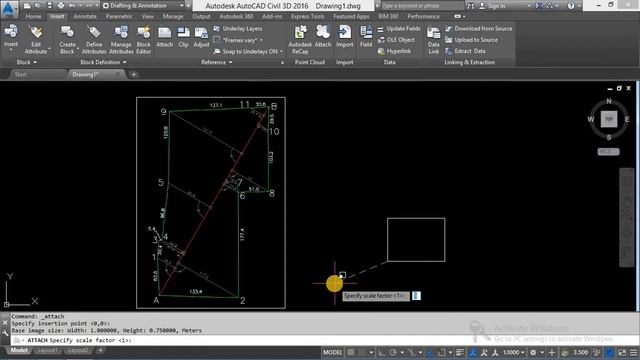This screenshot has width=640, height=360.
Task: Click Download from Source
Action: click(479, 29)
